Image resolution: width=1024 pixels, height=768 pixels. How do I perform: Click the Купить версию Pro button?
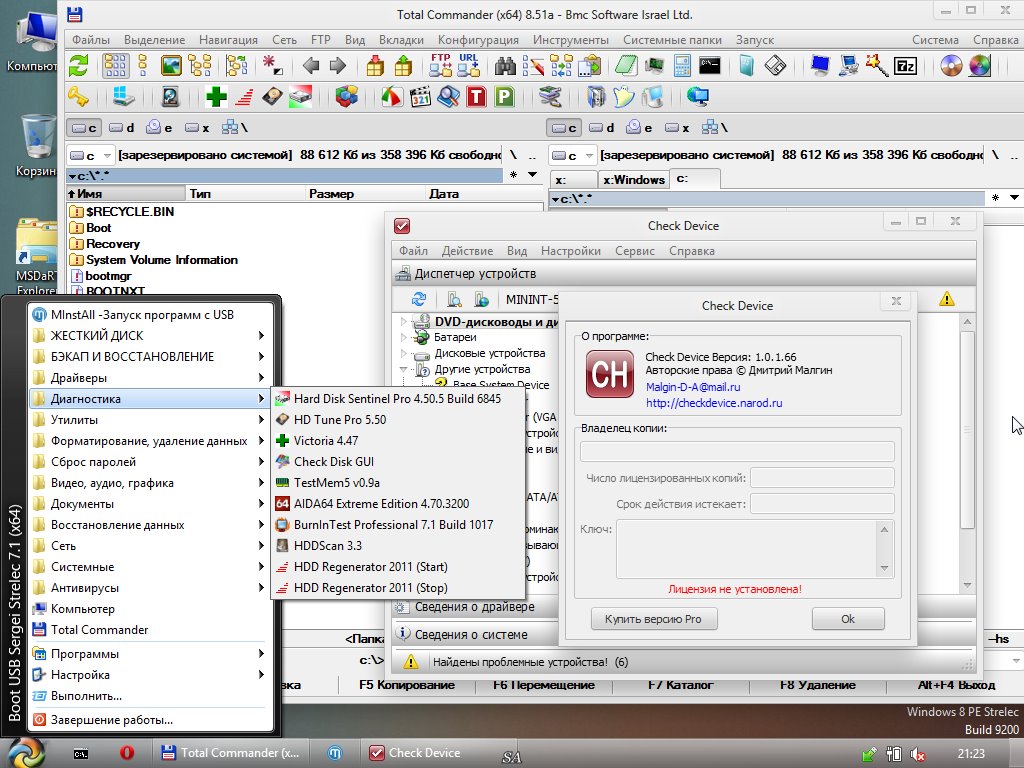tap(654, 619)
